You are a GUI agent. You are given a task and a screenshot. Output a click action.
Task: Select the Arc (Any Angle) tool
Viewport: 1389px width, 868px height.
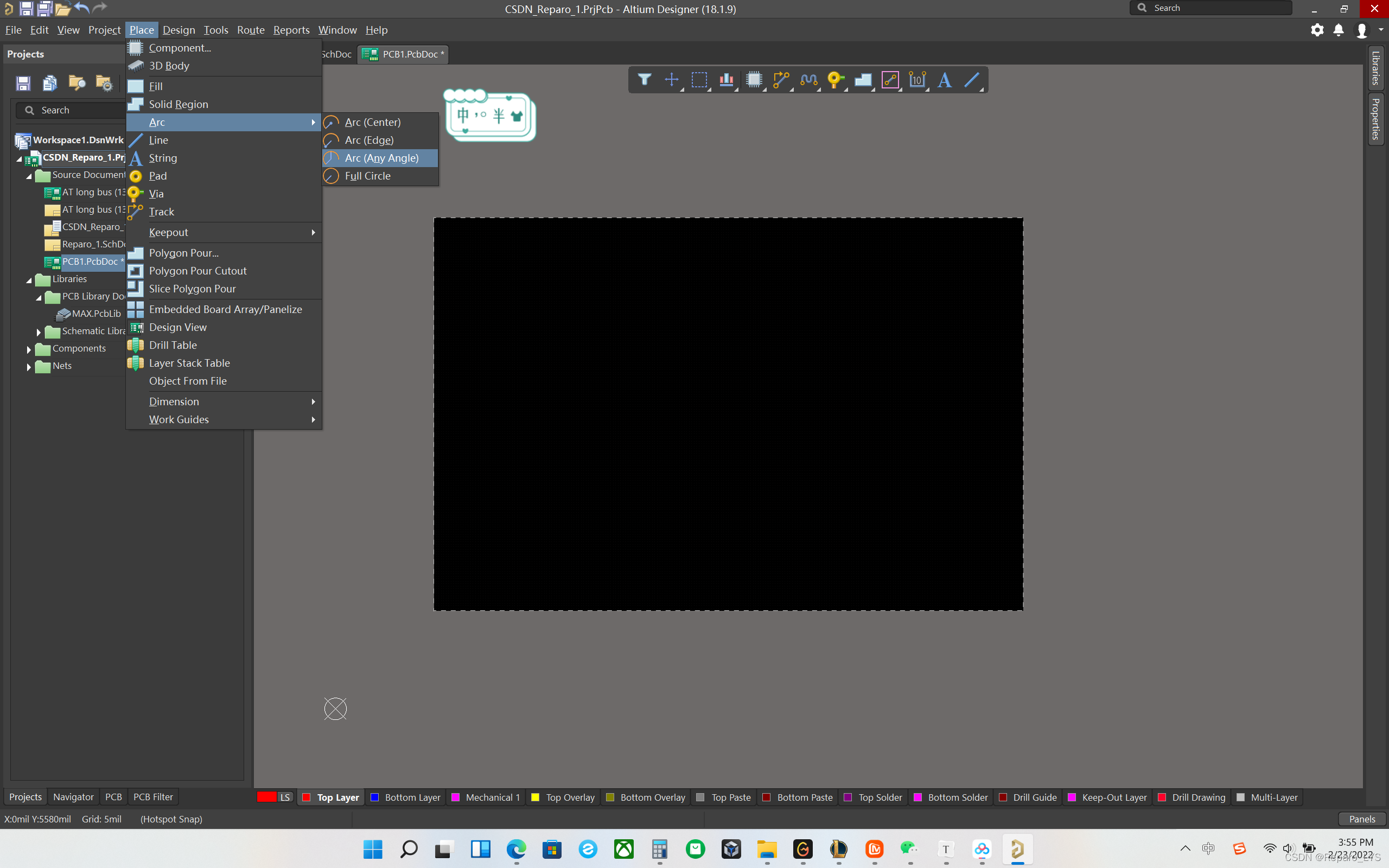[381, 157]
